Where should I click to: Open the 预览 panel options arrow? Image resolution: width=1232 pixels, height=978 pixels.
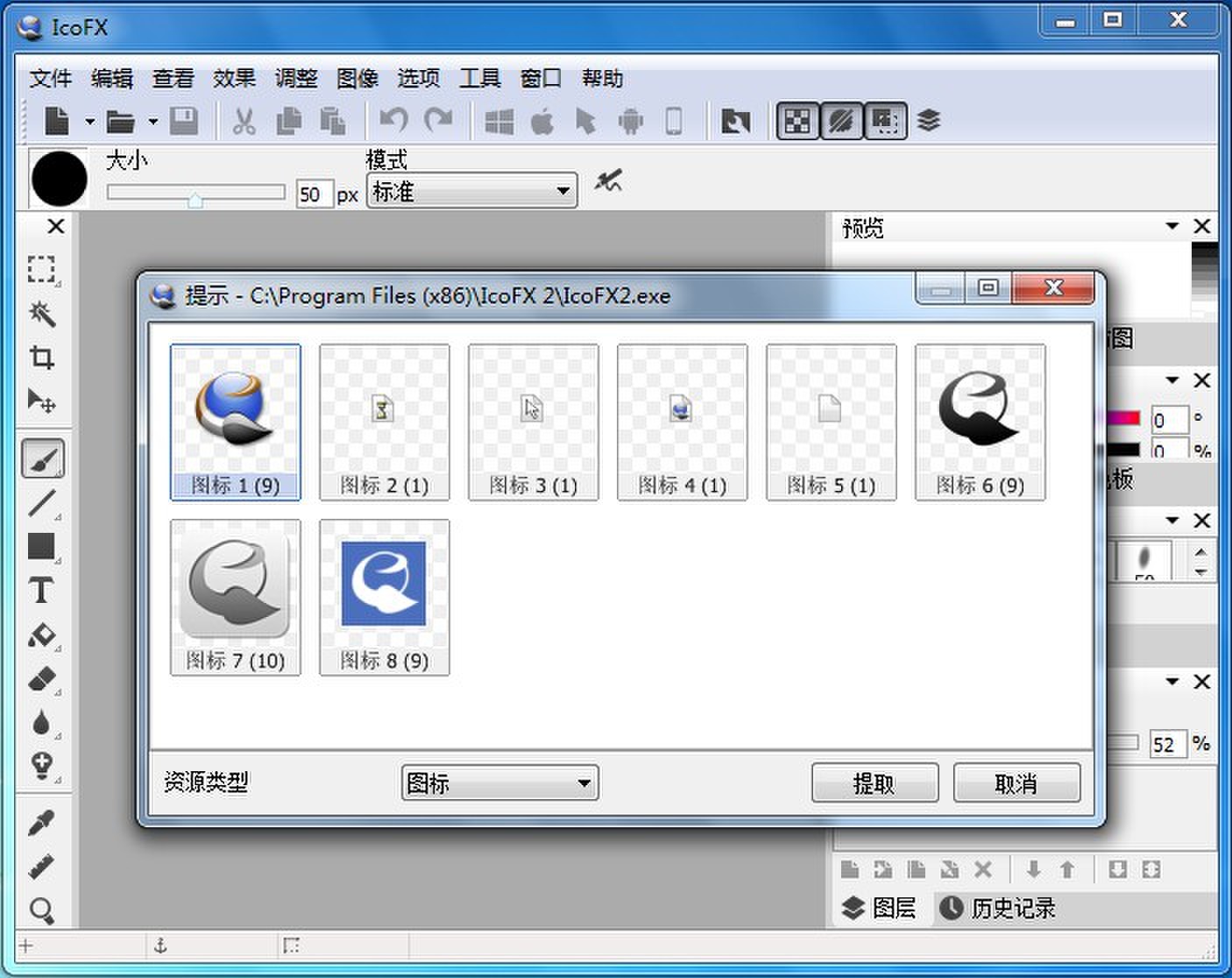click(1172, 227)
